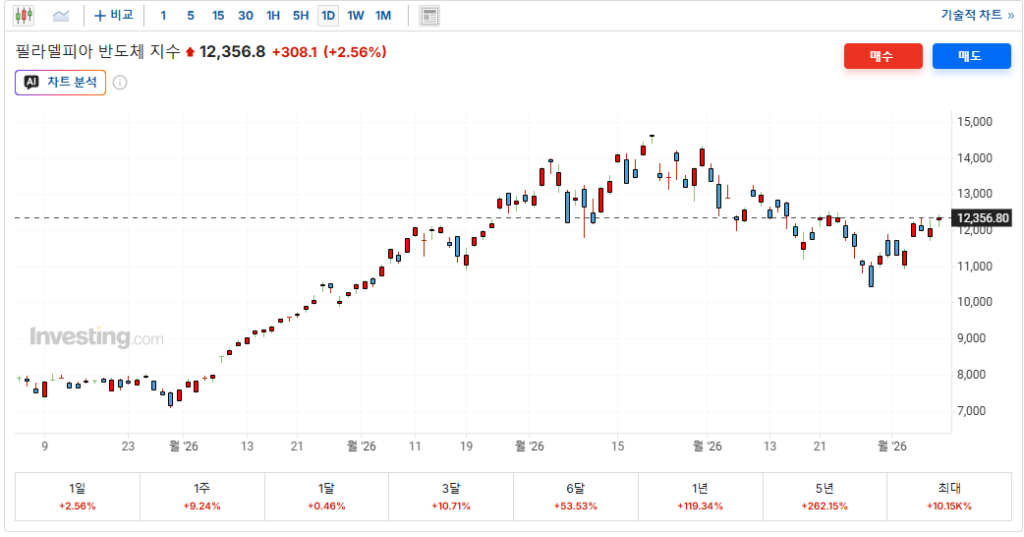Click the 12,356.80 price label on axis
This screenshot has height=537, width=1024.
(x=982, y=218)
